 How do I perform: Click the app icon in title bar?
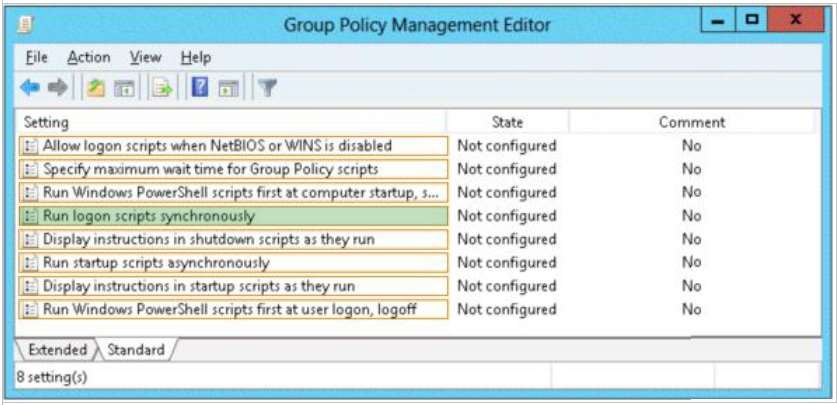coord(25,25)
